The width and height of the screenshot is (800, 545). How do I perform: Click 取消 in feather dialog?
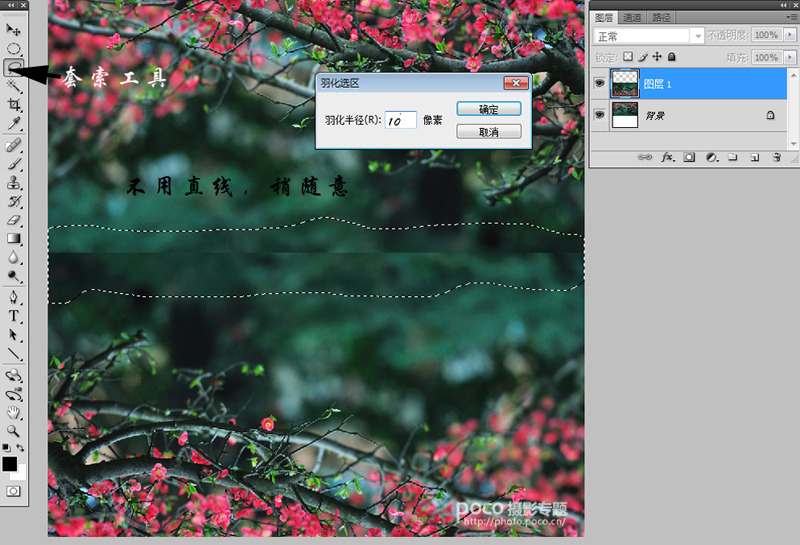click(x=489, y=132)
